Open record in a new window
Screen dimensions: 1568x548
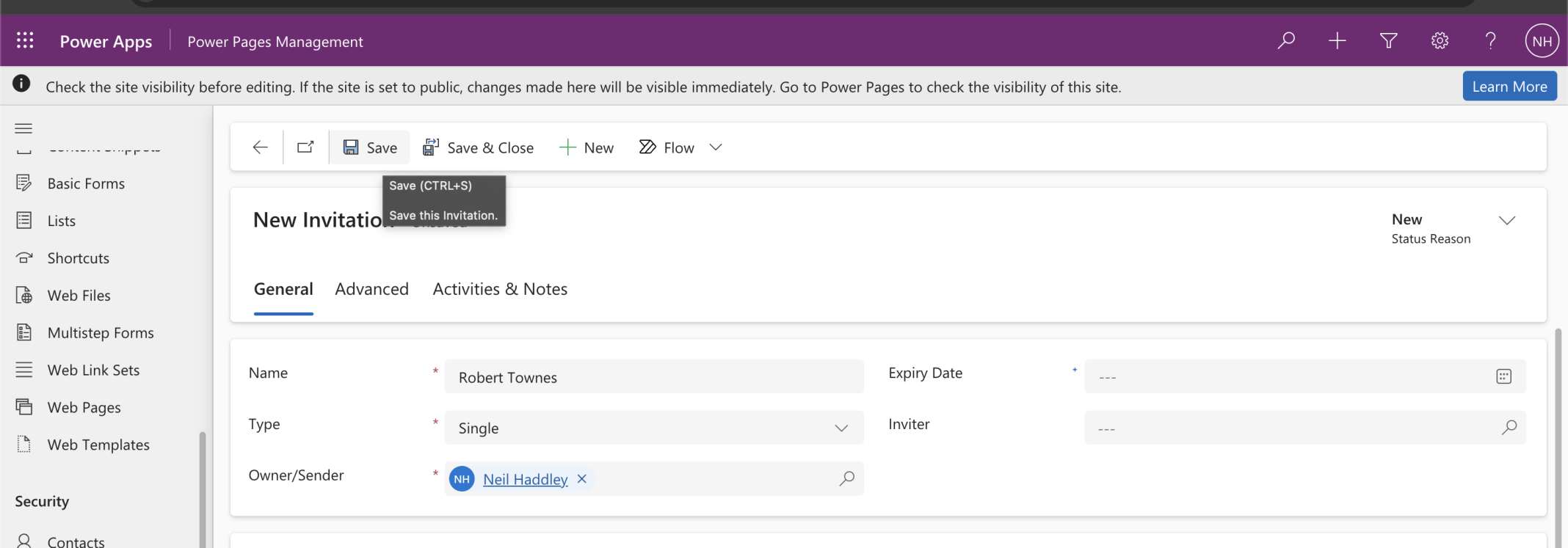305,147
